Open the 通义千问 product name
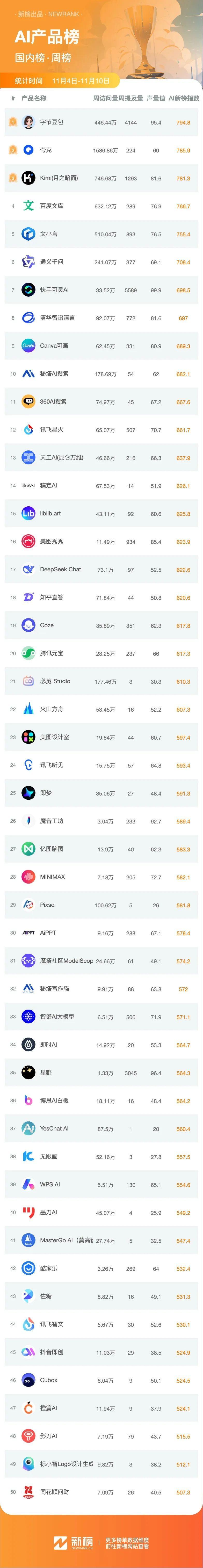This screenshot has width=203, height=1568. pyautogui.click(x=52, y=262)
